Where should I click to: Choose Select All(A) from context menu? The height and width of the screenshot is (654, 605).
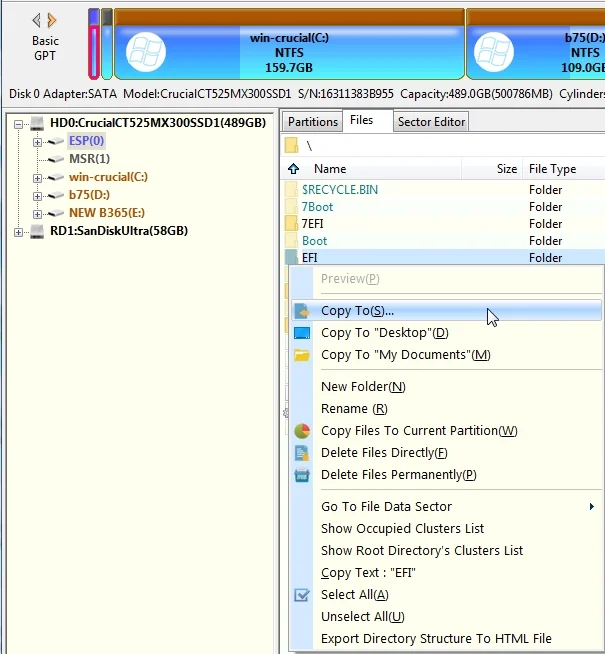(446, 595)
